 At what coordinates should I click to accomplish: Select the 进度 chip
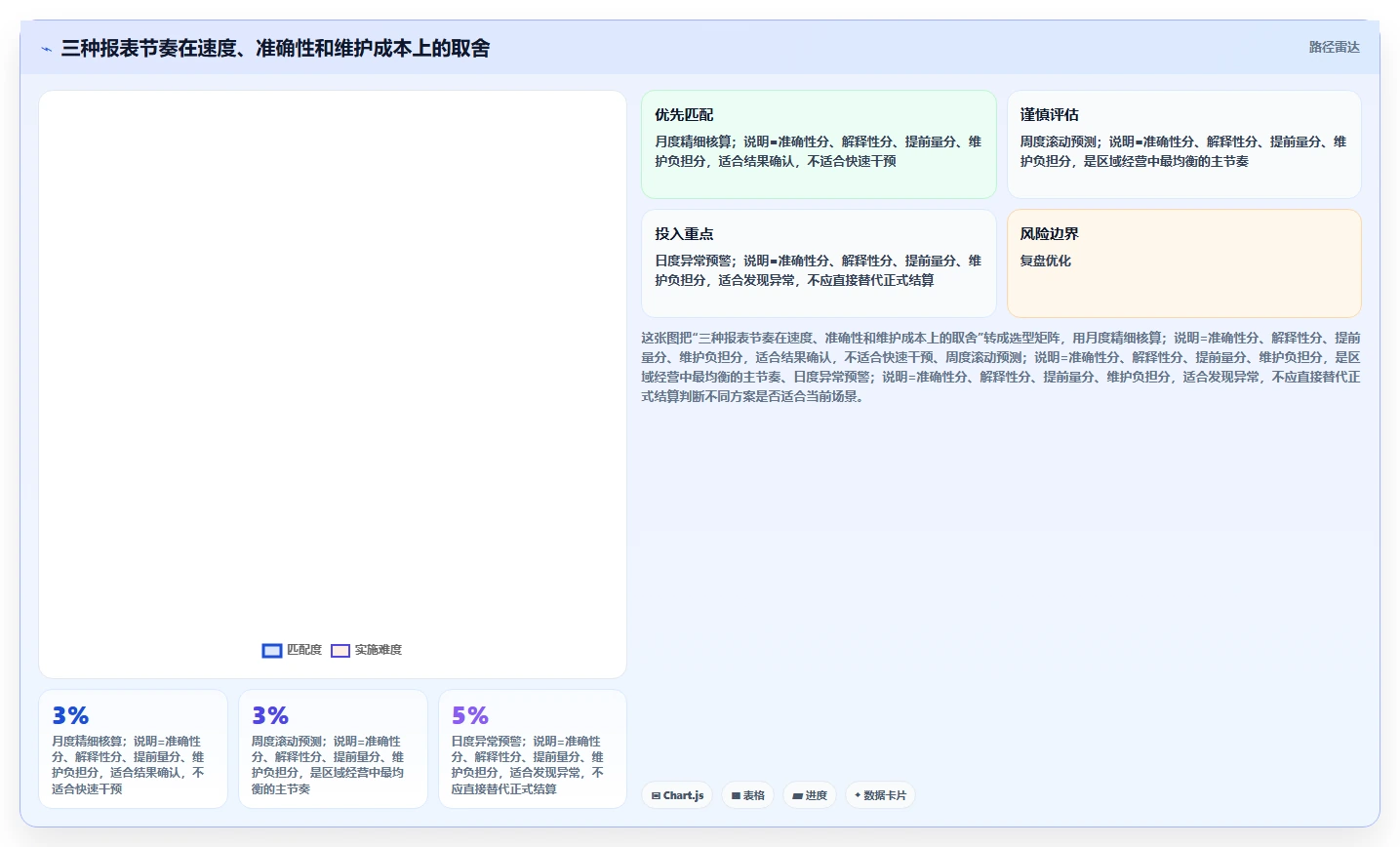[810, 795]
